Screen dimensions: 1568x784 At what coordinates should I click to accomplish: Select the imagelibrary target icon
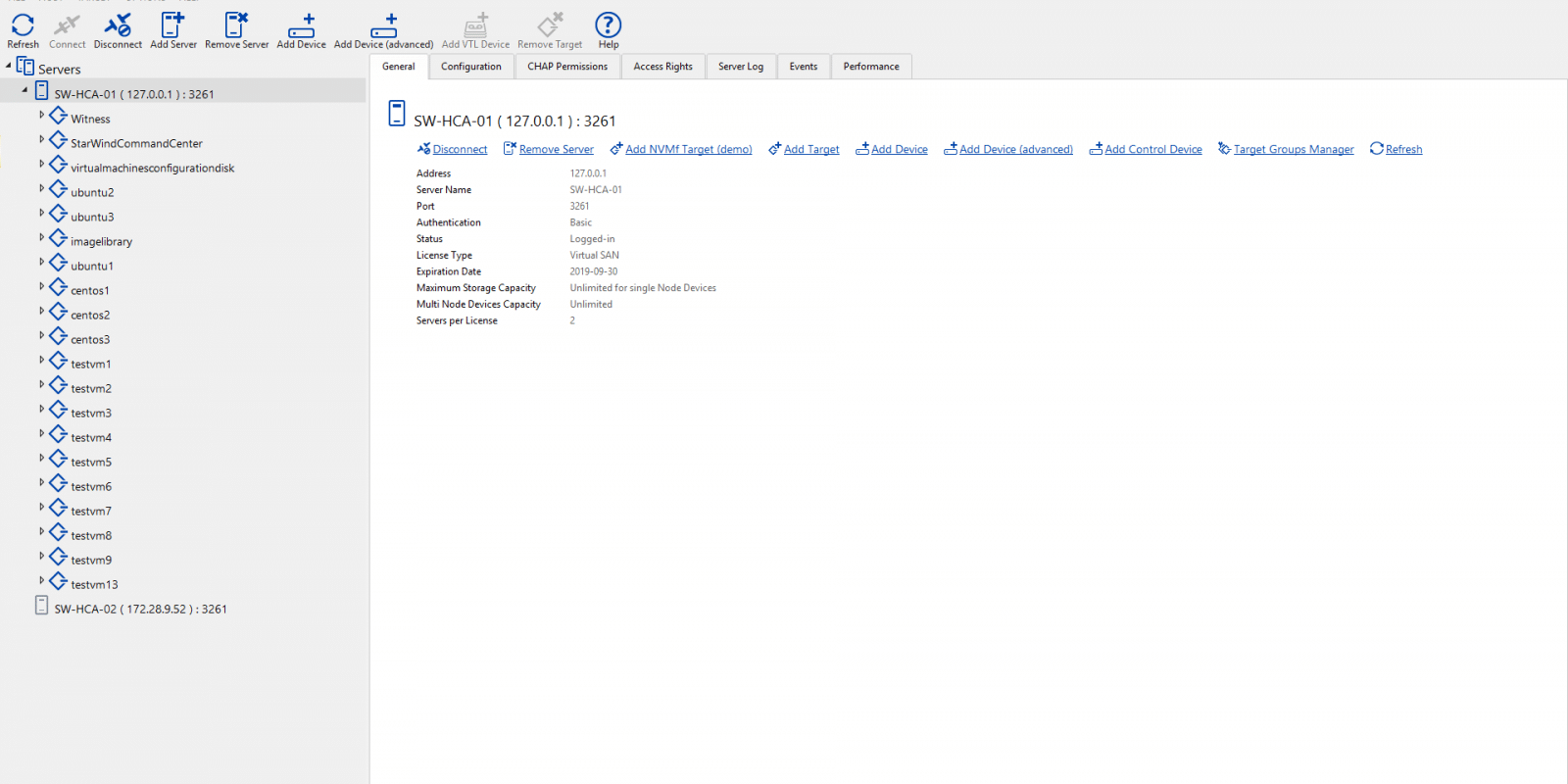point(59,238)
